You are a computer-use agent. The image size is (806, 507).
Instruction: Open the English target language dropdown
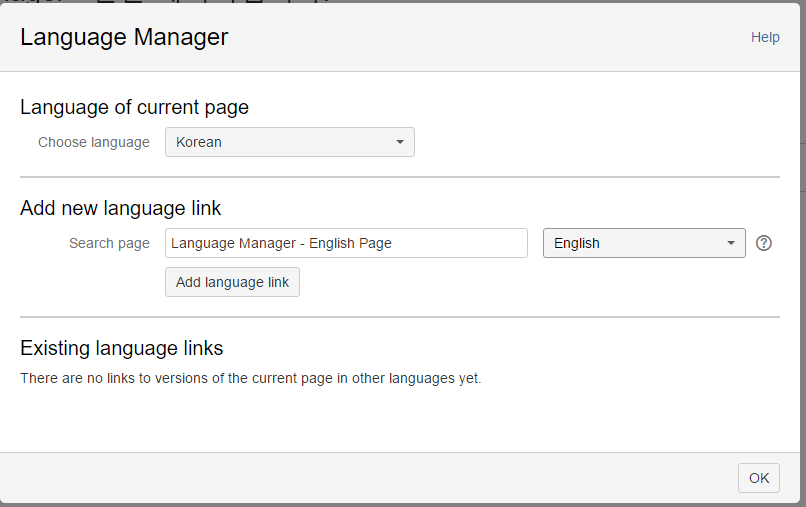coord(643,243)
